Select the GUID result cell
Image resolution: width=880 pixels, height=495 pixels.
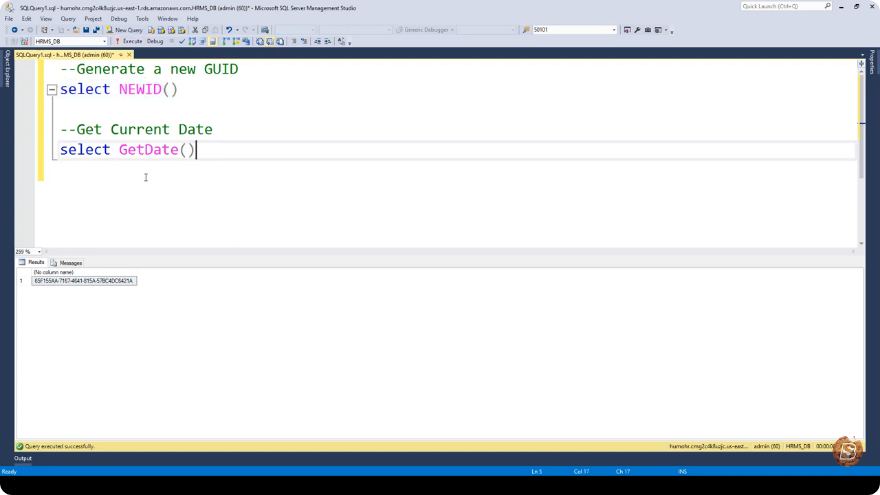coord(84,281)
